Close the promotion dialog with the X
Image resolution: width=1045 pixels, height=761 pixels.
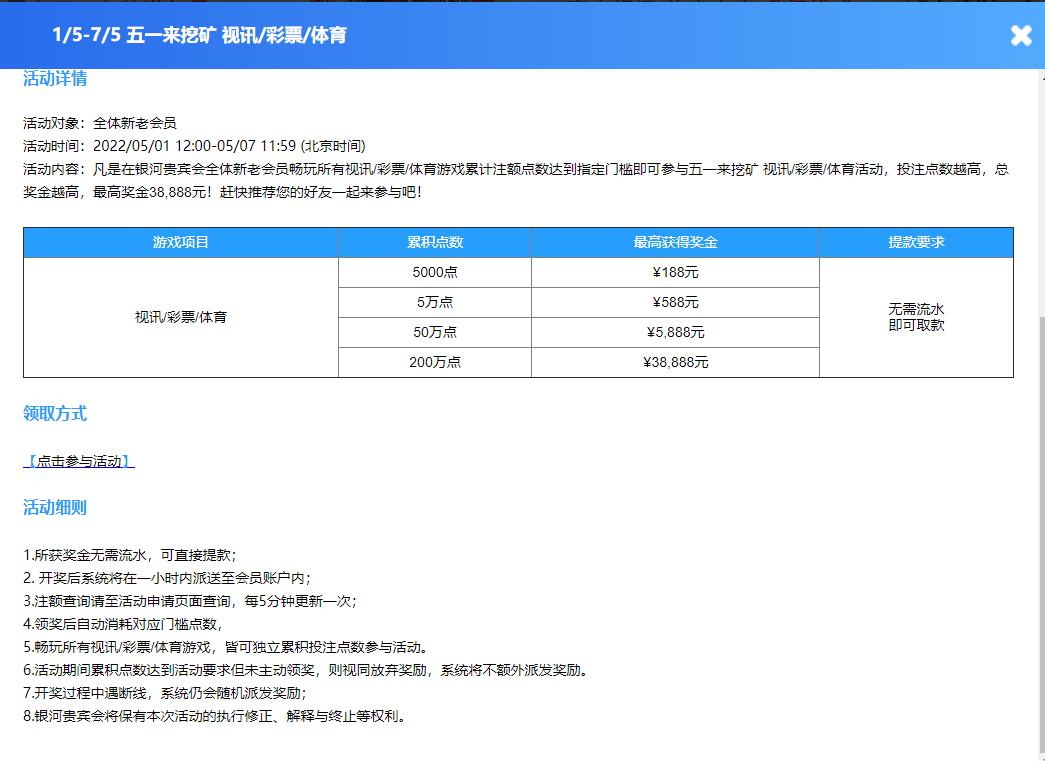[1020, 35]
